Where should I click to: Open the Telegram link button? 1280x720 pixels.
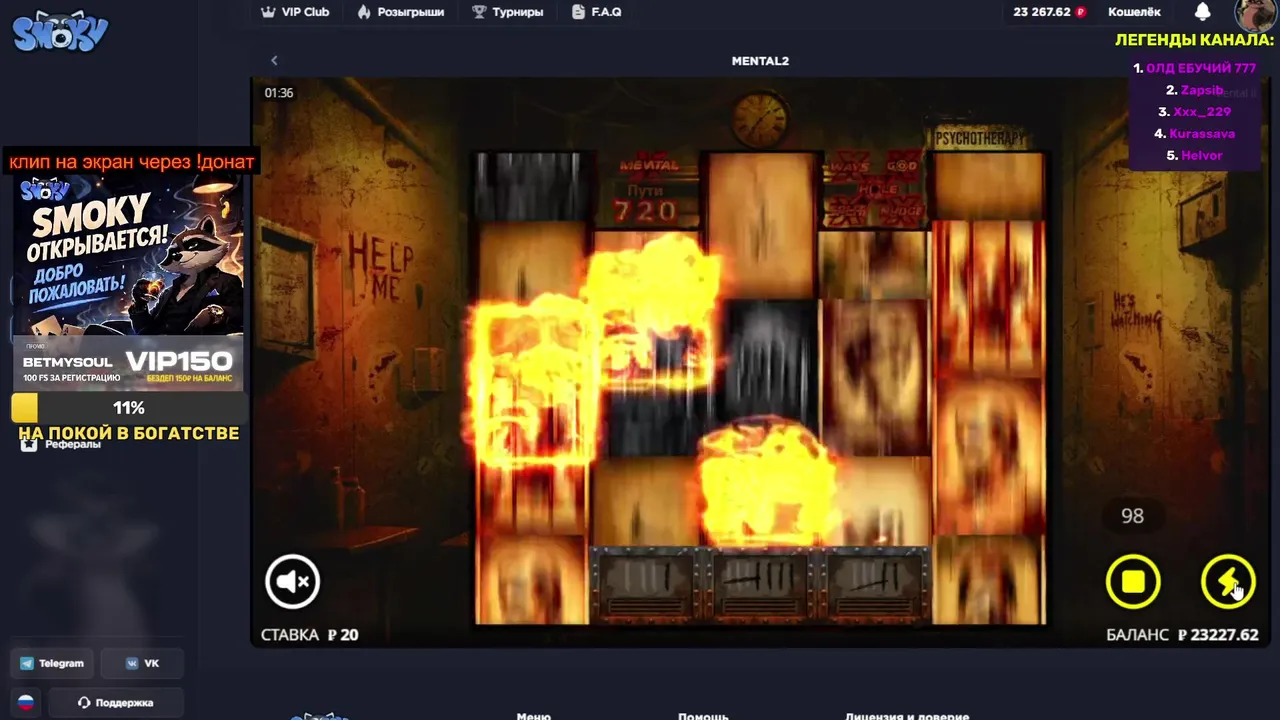[x=52, y=663]
